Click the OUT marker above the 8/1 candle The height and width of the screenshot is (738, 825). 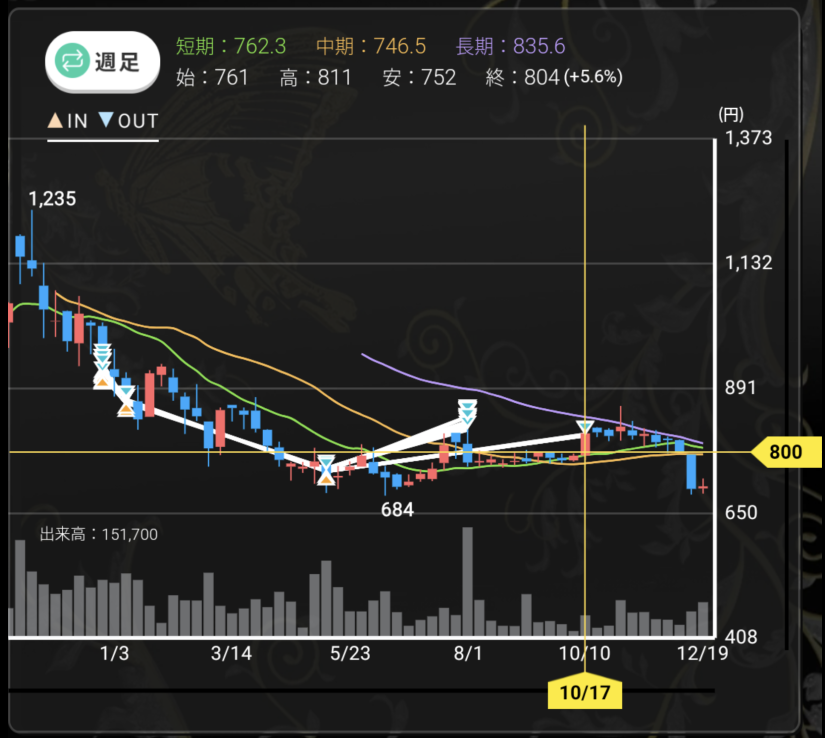pyautogui.click(x=467, y=413)
